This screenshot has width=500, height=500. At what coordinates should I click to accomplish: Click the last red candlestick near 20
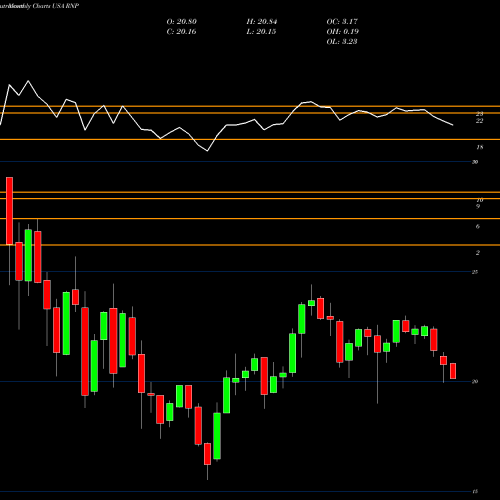tap(453, 371)
